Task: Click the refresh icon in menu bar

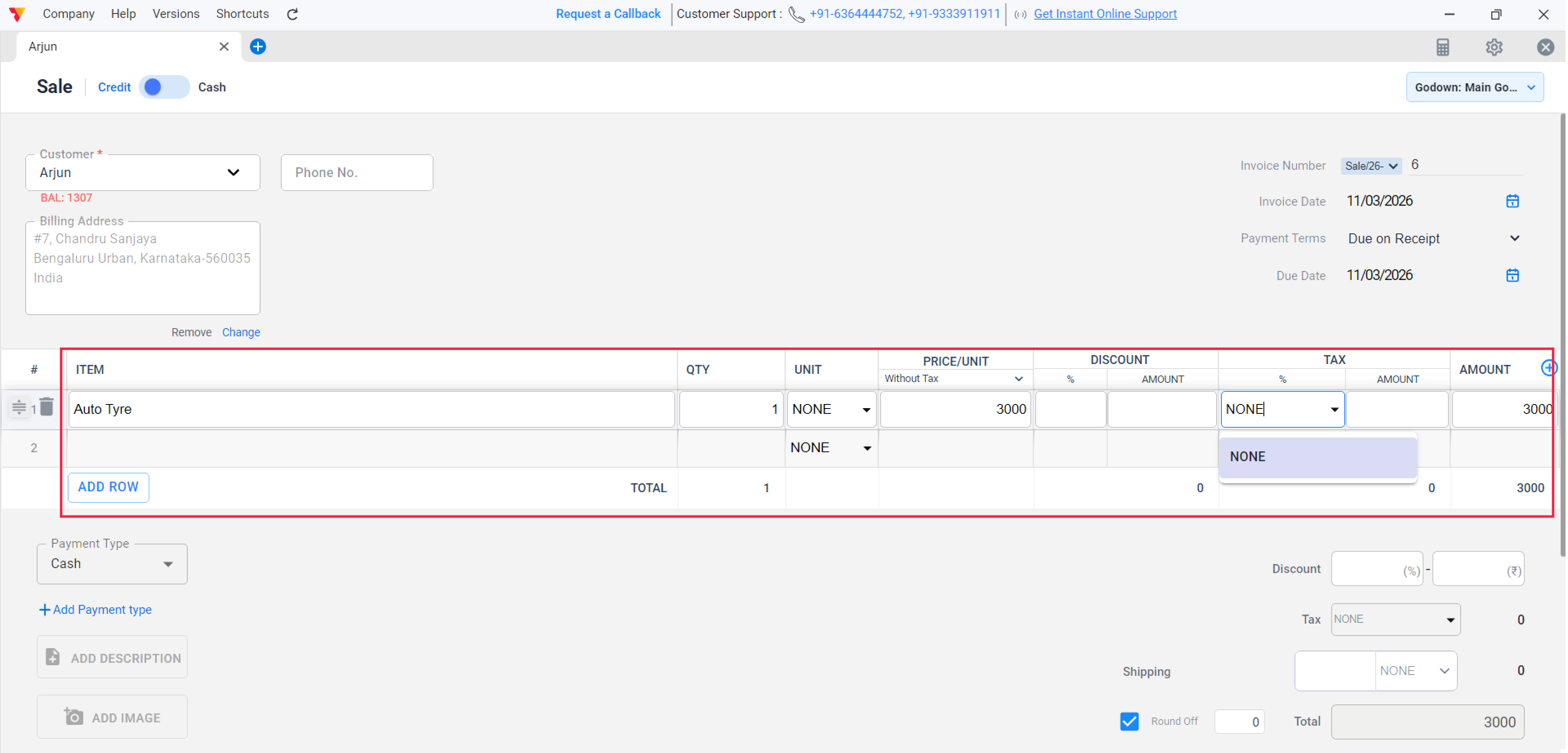Action: 292,14
